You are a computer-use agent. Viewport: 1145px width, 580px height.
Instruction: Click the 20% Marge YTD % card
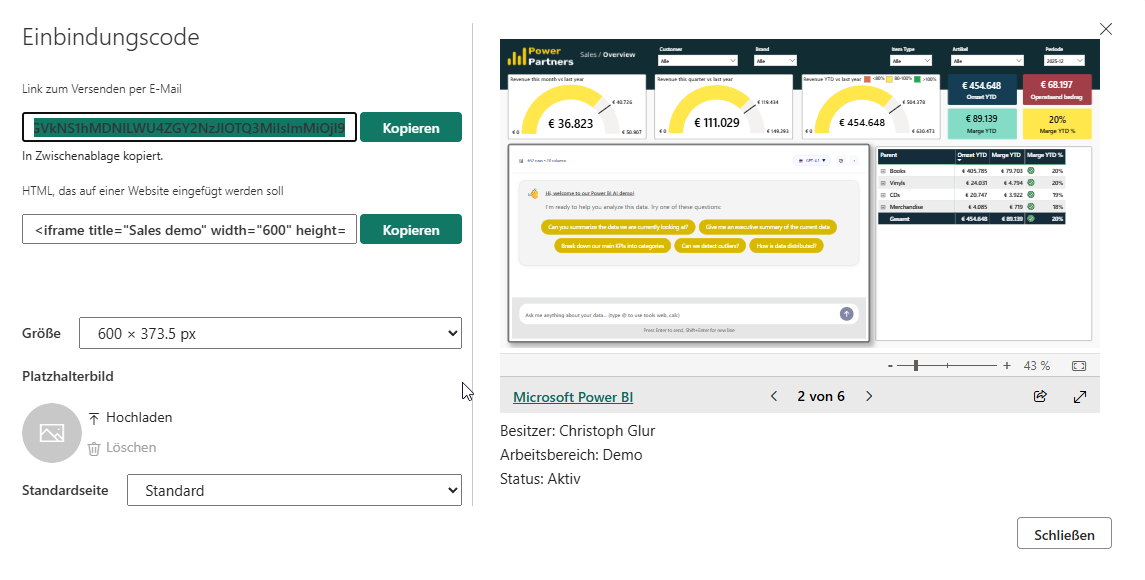pyautogui.click(x=1057, y=123)
